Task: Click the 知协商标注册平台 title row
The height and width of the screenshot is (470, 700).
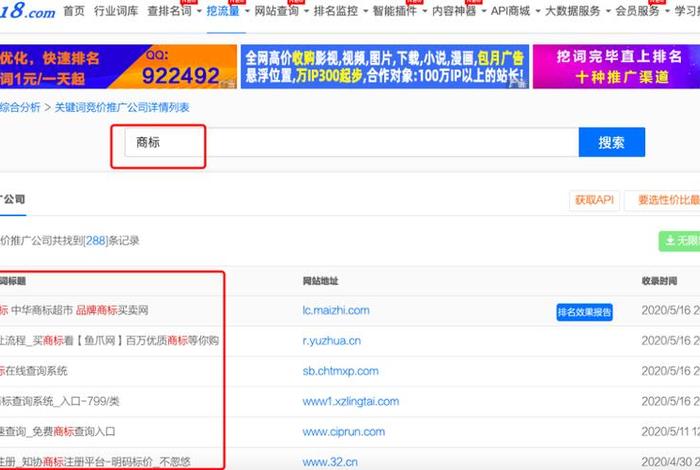Action: tap(95, 462)
